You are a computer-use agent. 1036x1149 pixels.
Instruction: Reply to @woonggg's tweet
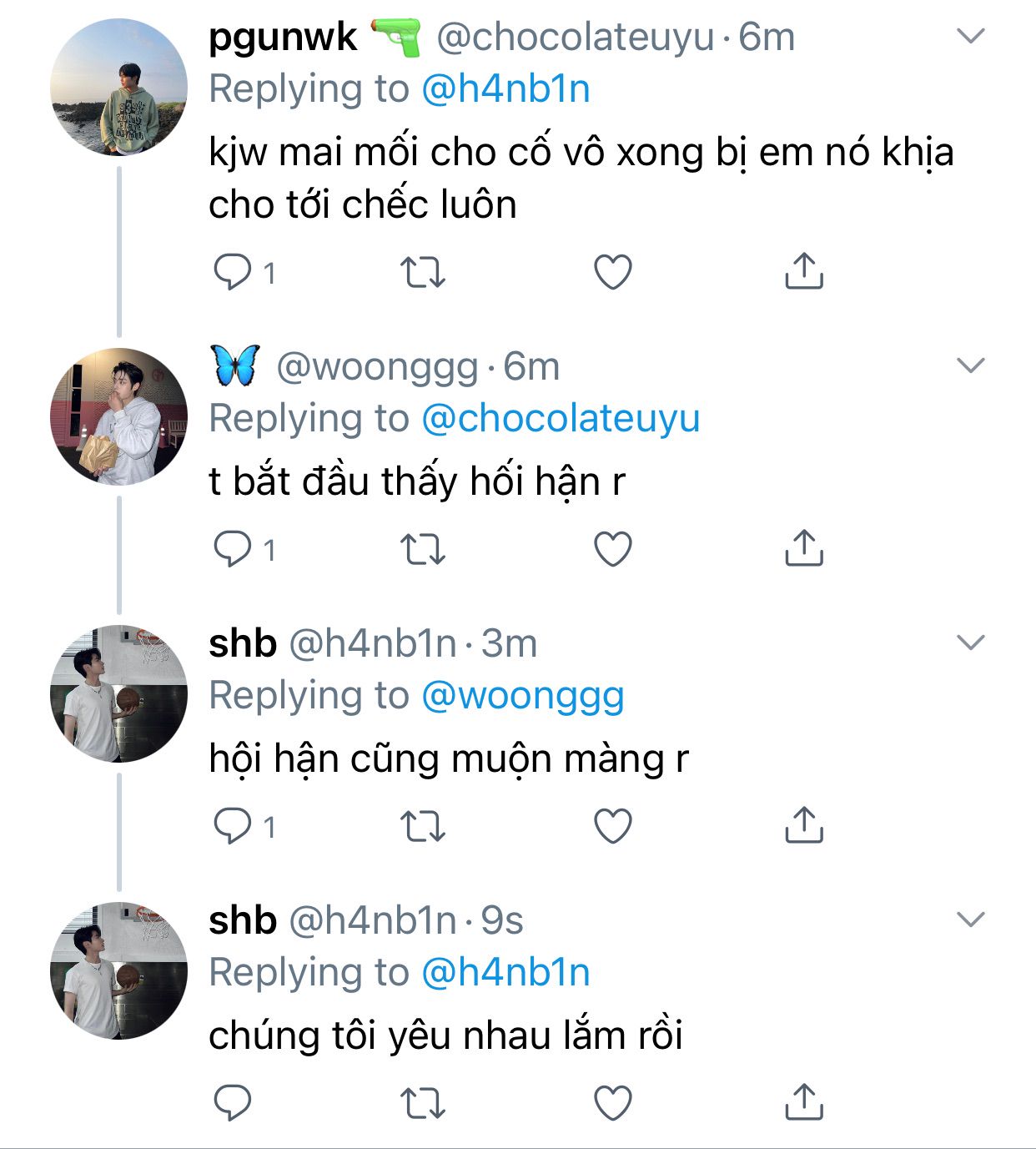pyautogui.click(x=233, y=549)
